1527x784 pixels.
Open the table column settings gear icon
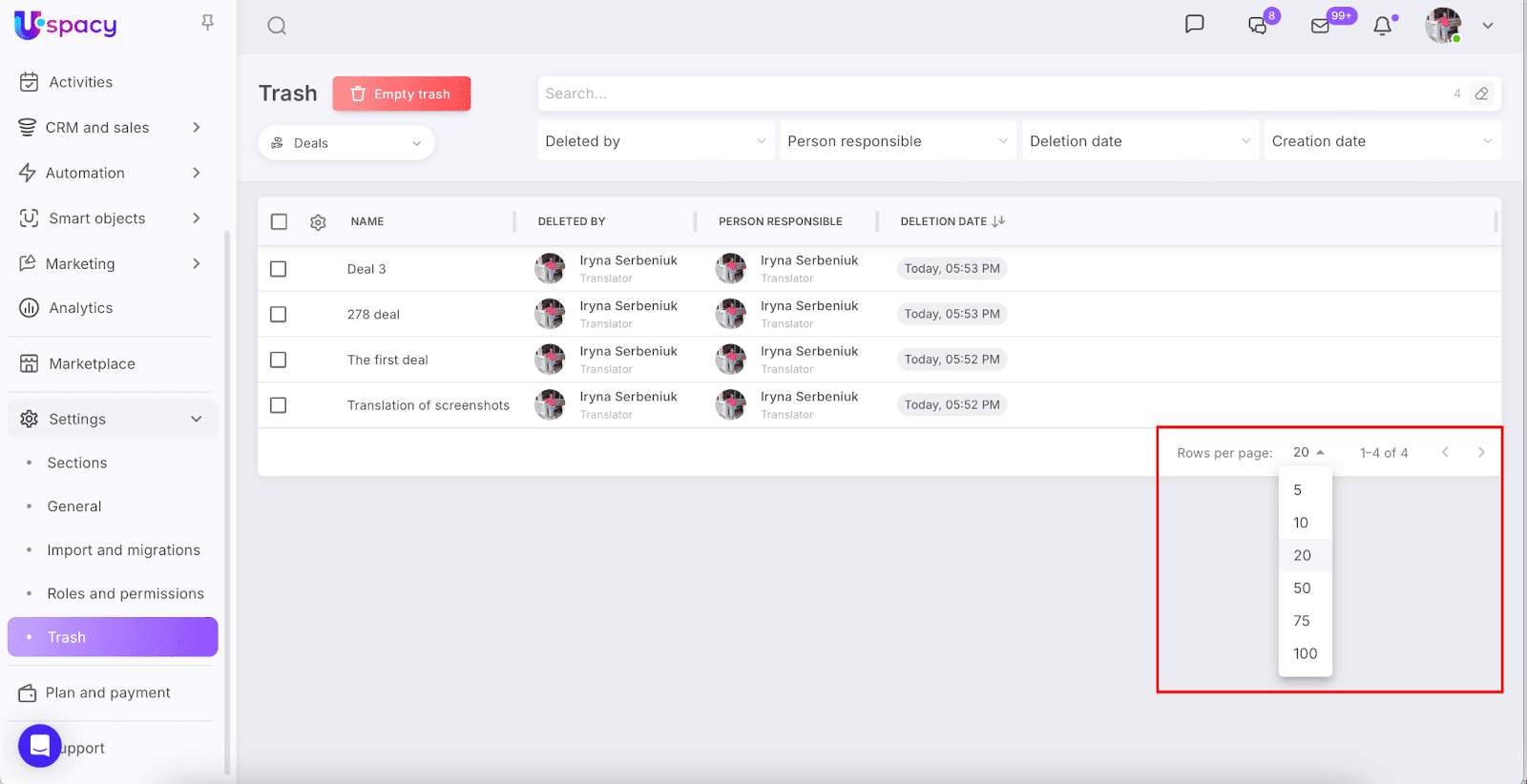(318, 222)
